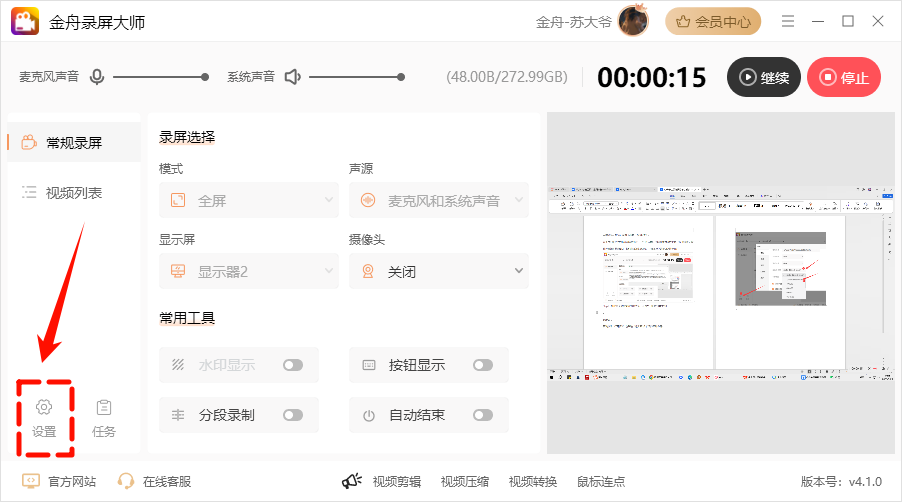
Task: Mute the system sound speaker icon
Action: (x=293, y=76)
